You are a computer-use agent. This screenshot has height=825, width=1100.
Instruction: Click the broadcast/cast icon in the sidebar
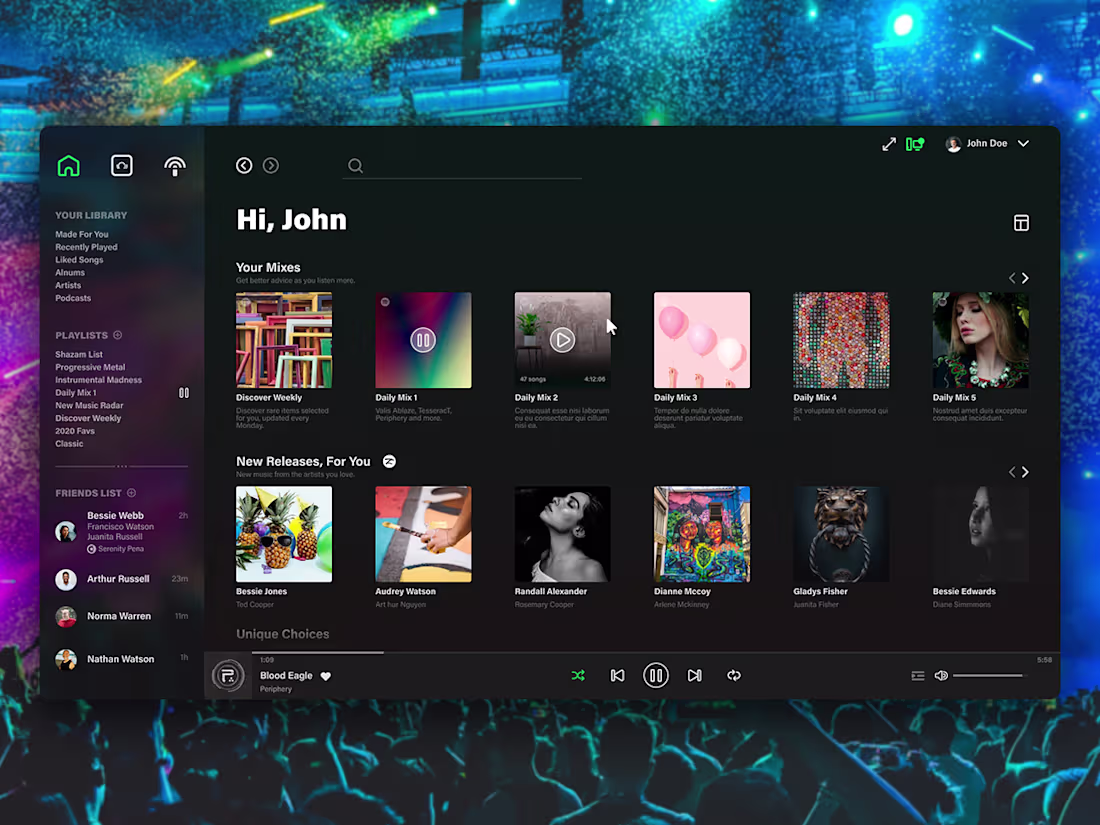[175, 165]
